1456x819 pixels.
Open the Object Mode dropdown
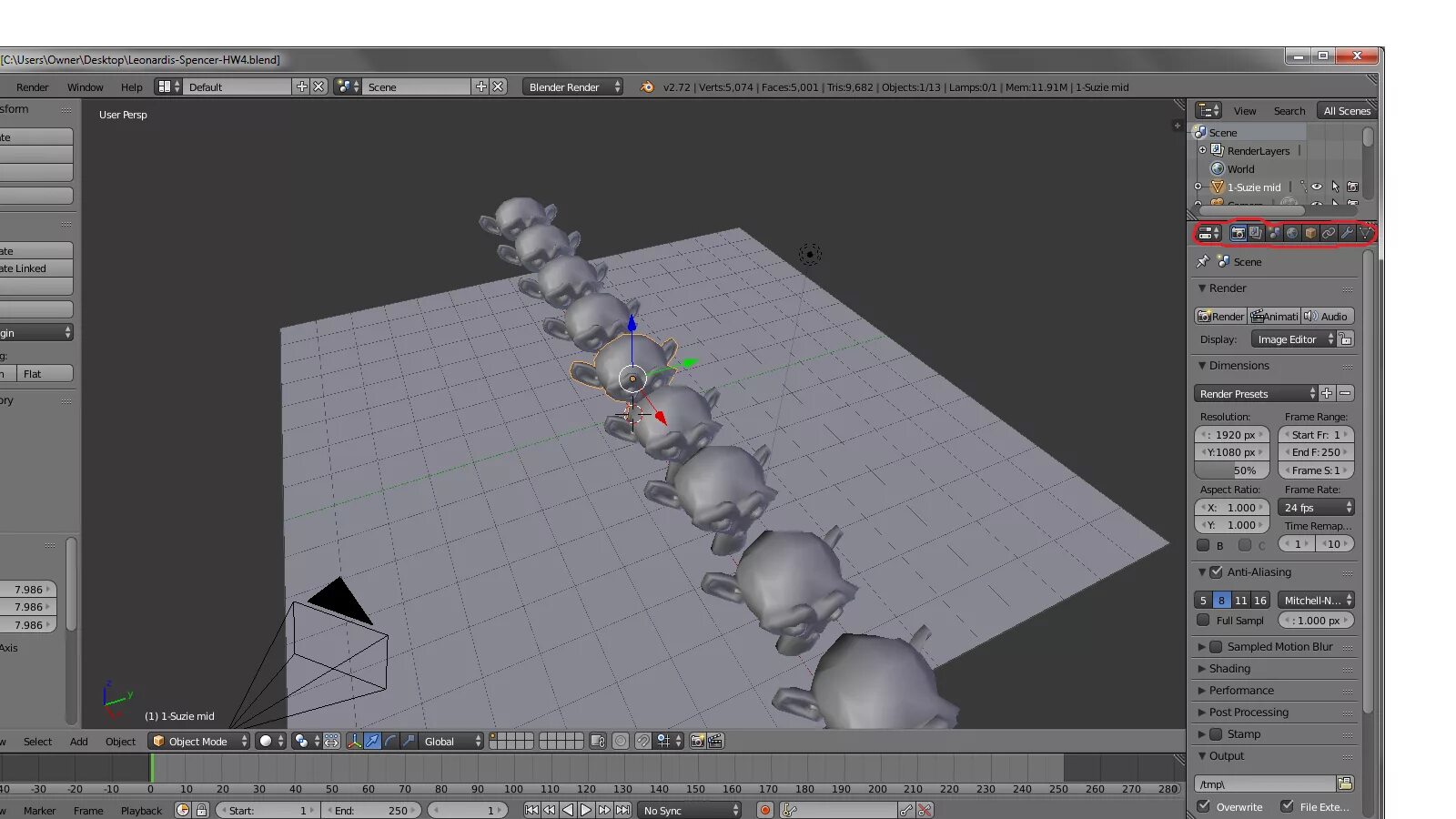click(199, 741)
